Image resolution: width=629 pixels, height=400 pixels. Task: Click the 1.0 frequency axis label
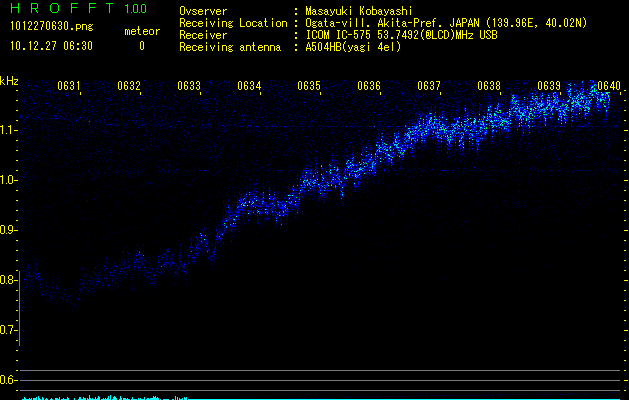click(x=8, y=180)
